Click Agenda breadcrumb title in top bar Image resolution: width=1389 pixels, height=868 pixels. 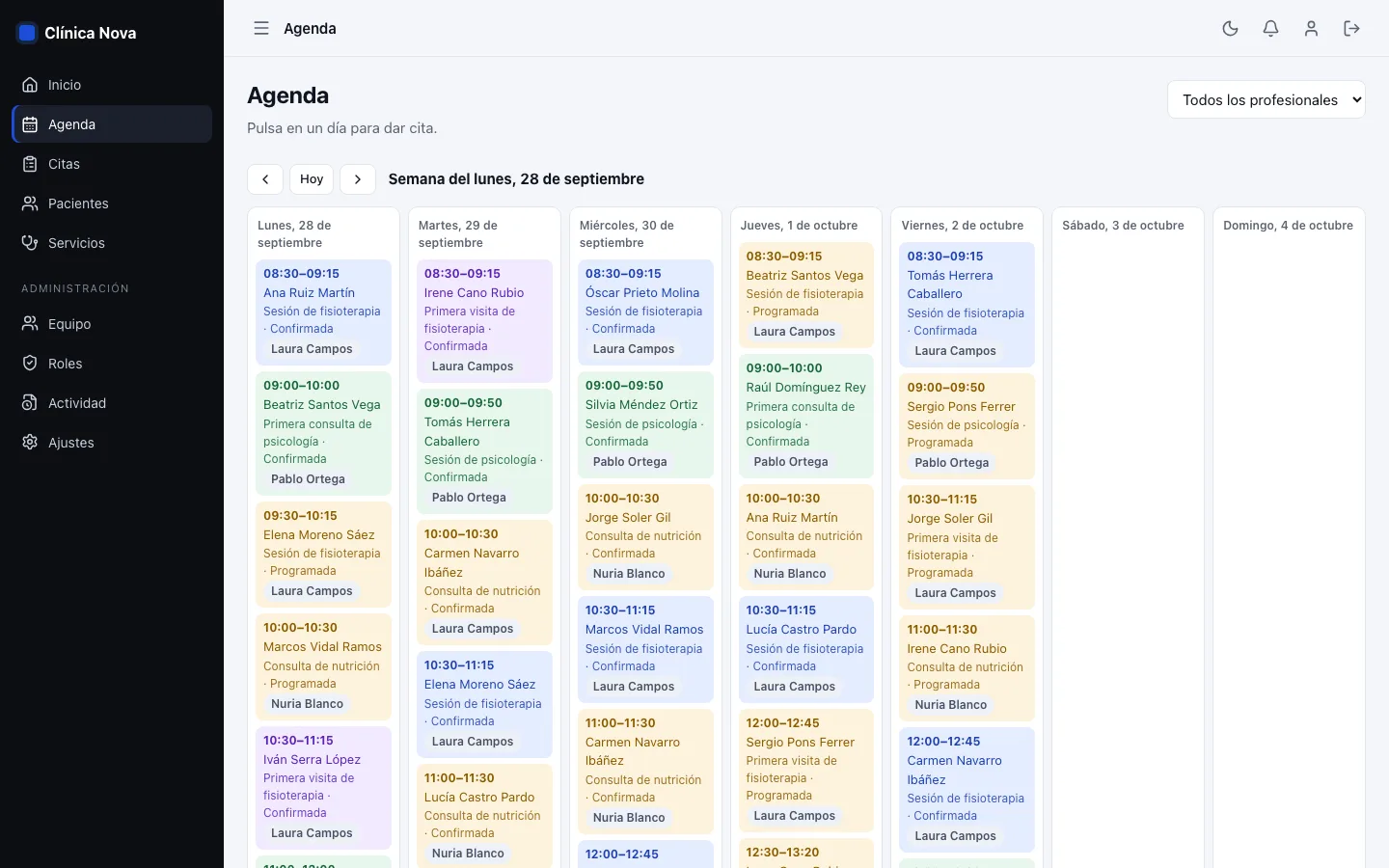pos(310,29)
